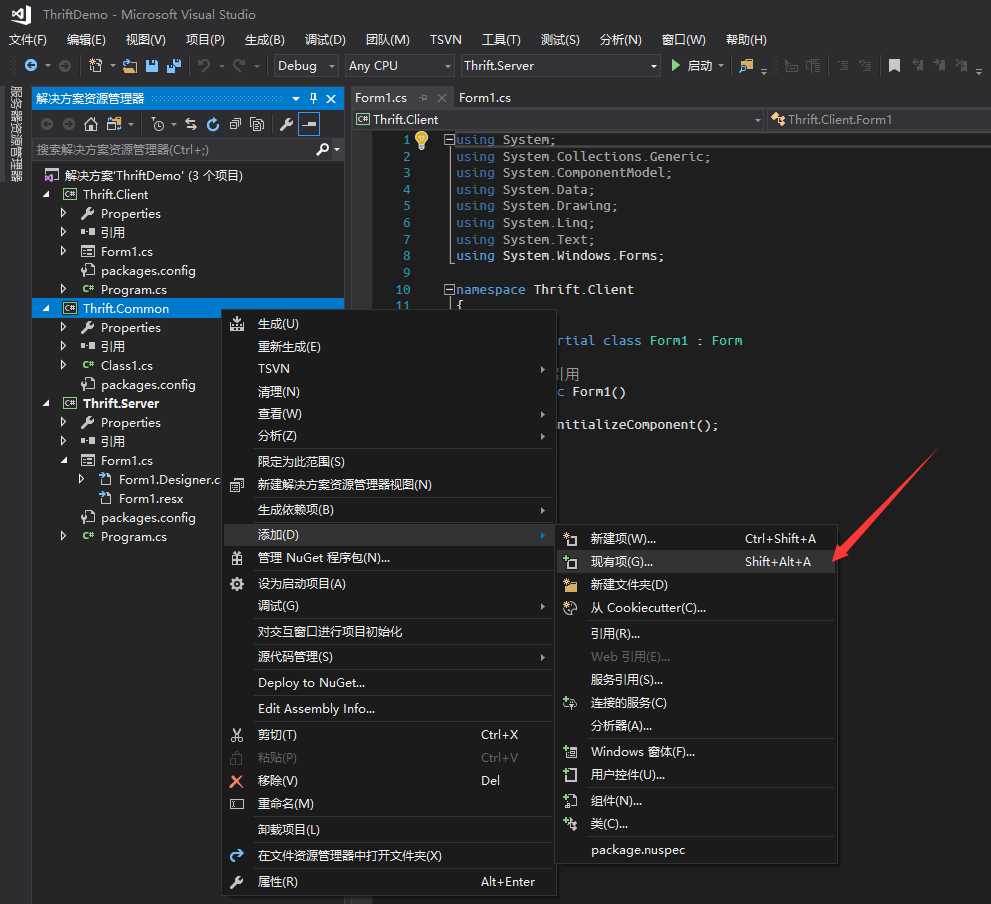Click 属性(R) context menu item
This screenshot has width=991, height=904.
389,882
